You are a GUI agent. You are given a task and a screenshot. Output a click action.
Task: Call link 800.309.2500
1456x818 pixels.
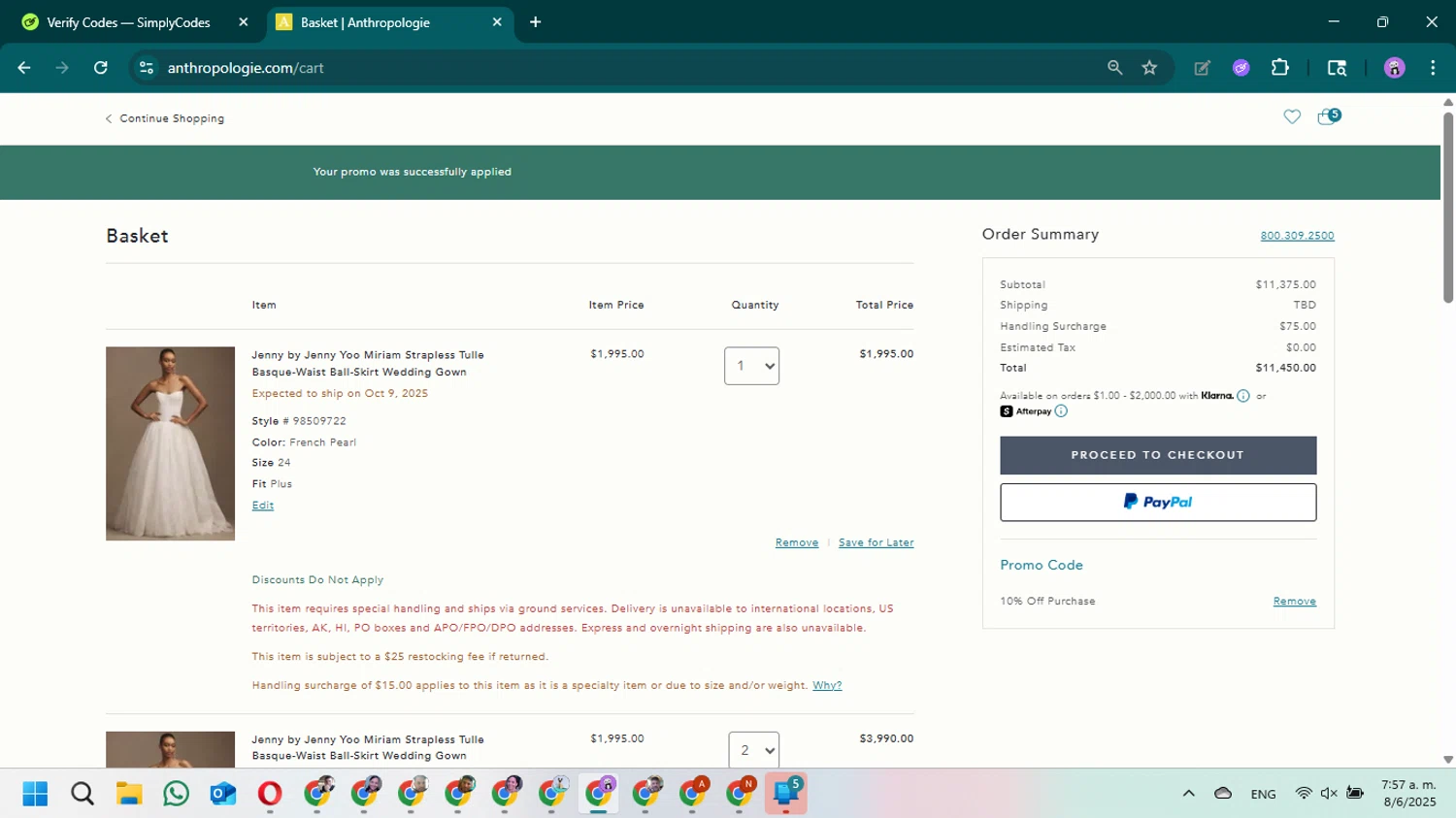(x=1297, y=236)
